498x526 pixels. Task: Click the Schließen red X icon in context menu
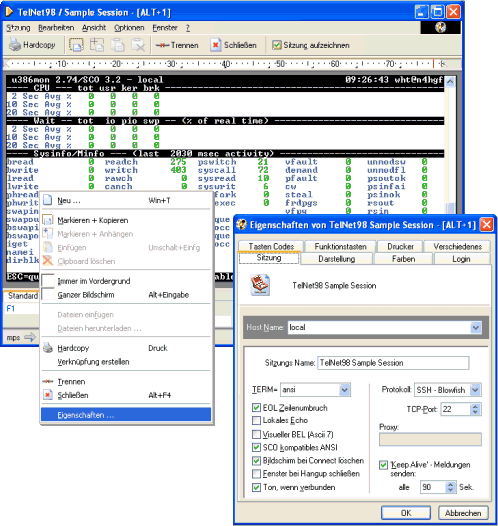point(48,395)
